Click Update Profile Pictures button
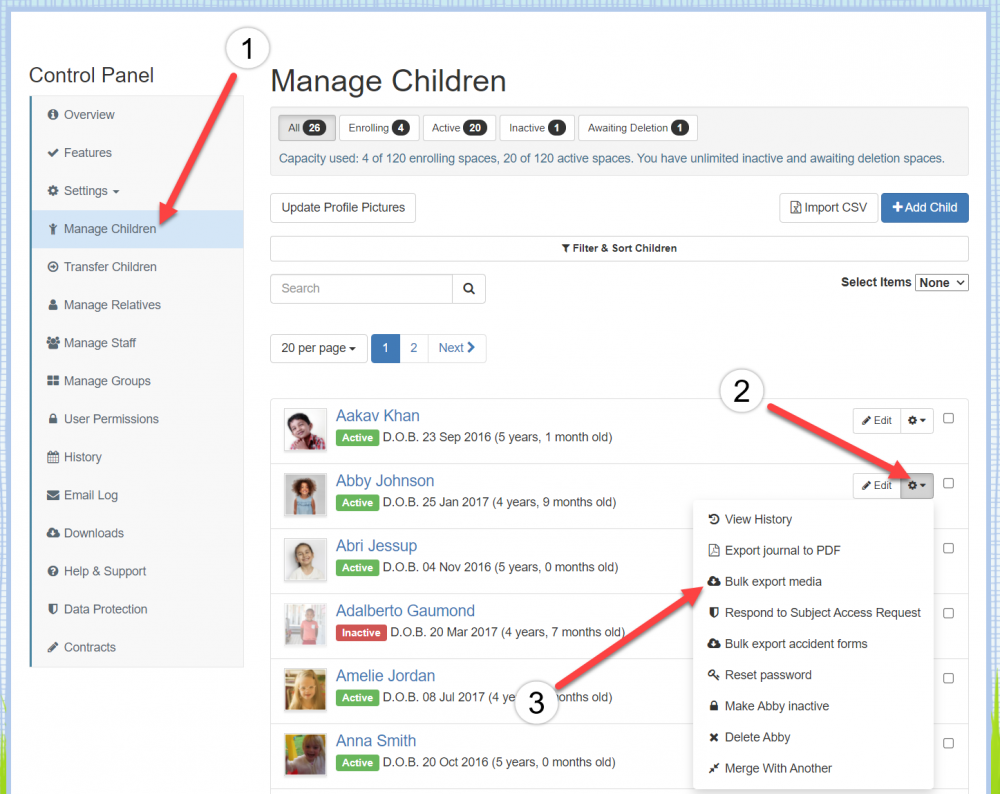Image resolution: width=1000 pixels, height=794 pixels. click(x=343, y=208)
